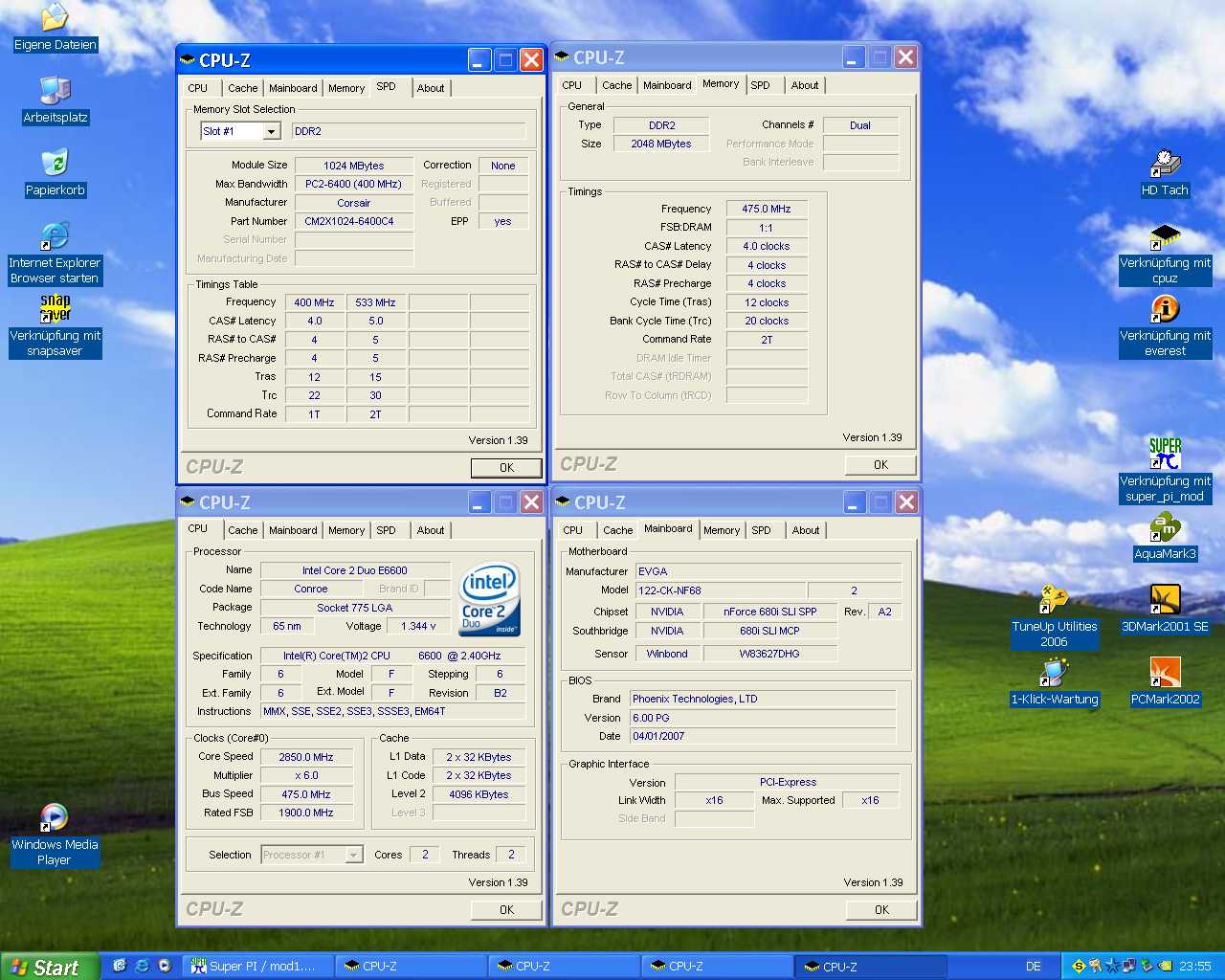Open 1-Klick-Wartung desktop icon
This screenshot has width=1225, height=980.
1054,673
